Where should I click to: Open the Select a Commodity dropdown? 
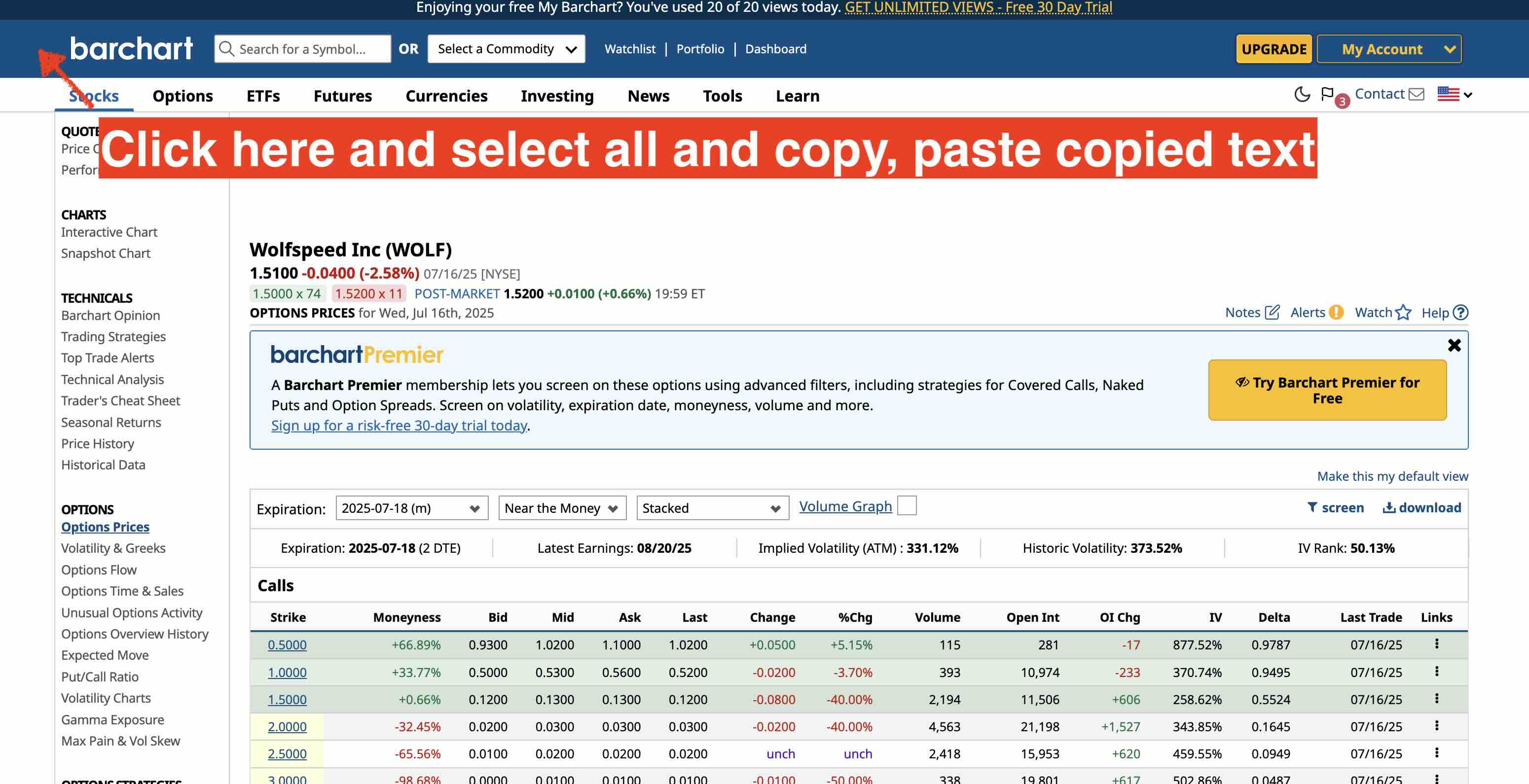tap(506, 49)
